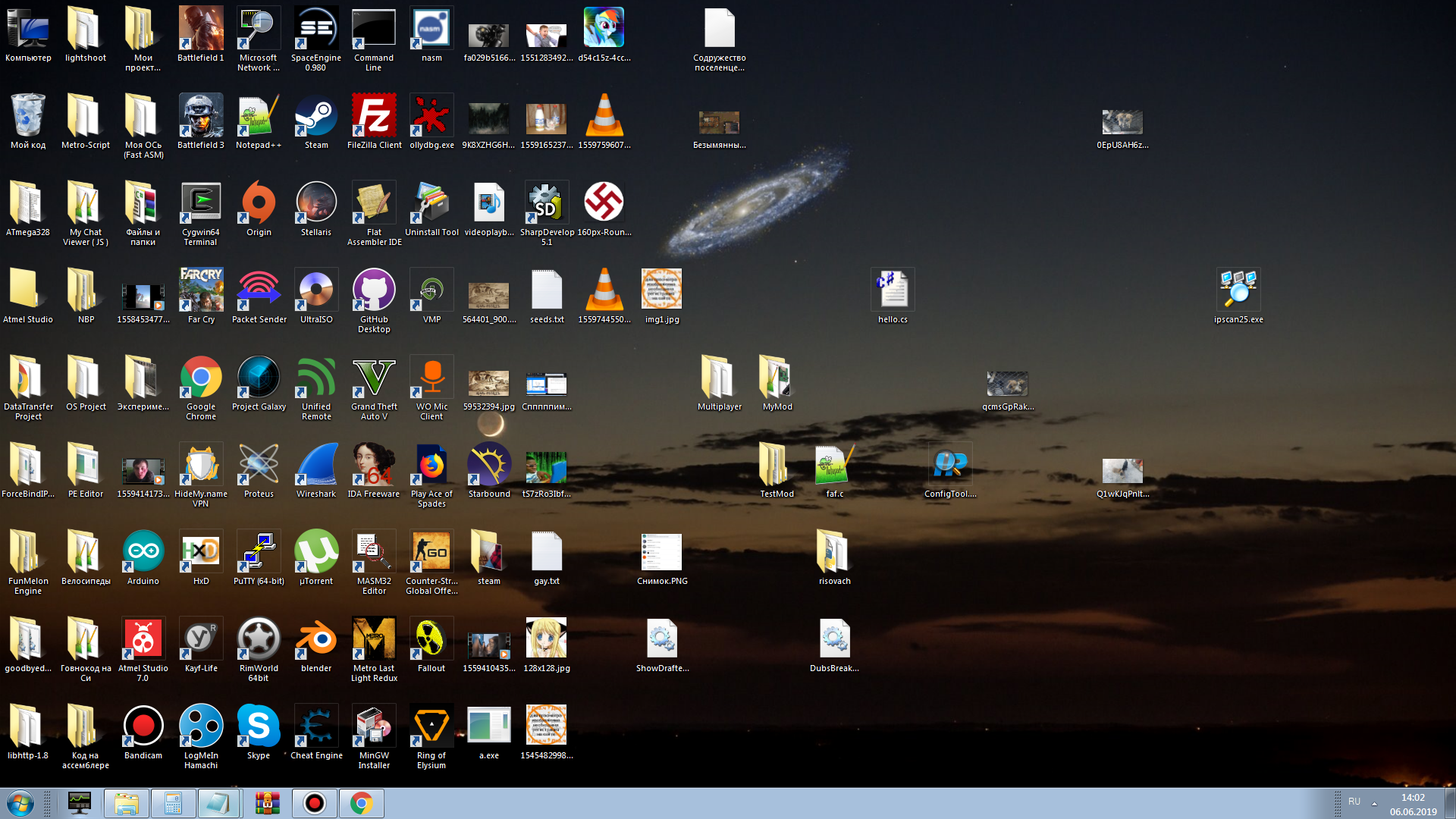This screenshot has width=1456, height=819.
Task: Select the Снимок.PNG file thumbnail
Action: pyautogui.click(x=662, y=554)
